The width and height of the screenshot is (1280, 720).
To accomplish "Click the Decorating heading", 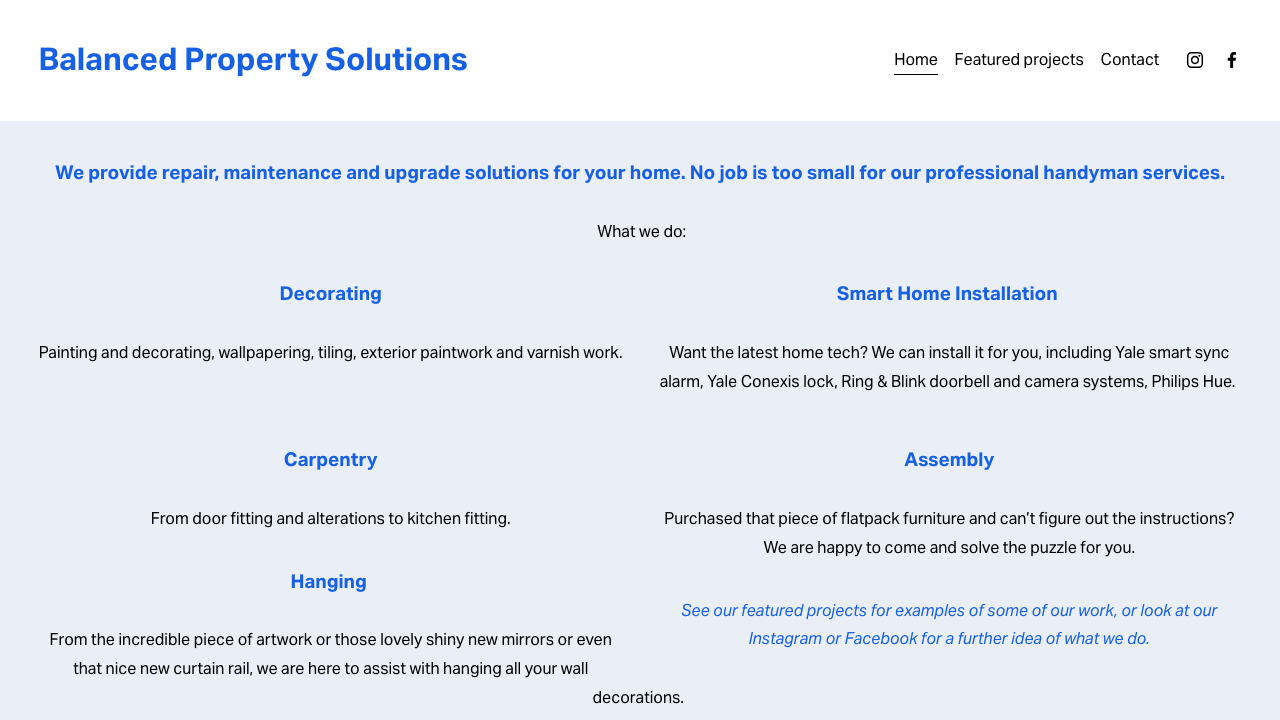I will pos(330,294).
